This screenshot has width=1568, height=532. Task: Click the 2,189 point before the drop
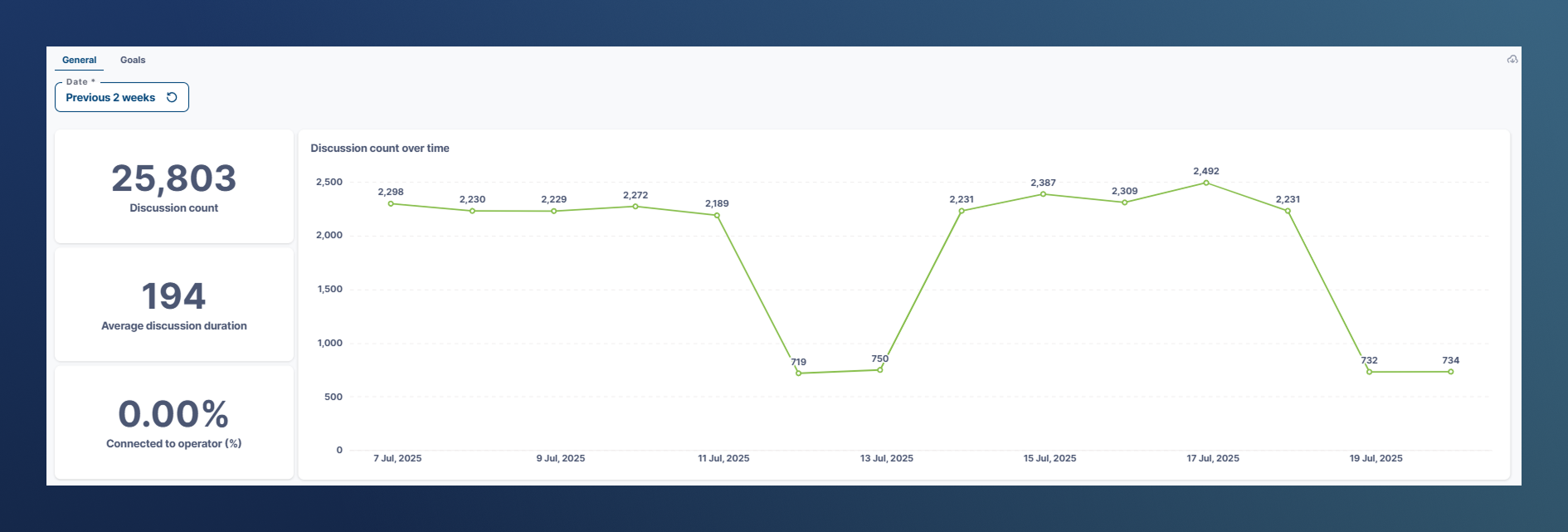717,215
